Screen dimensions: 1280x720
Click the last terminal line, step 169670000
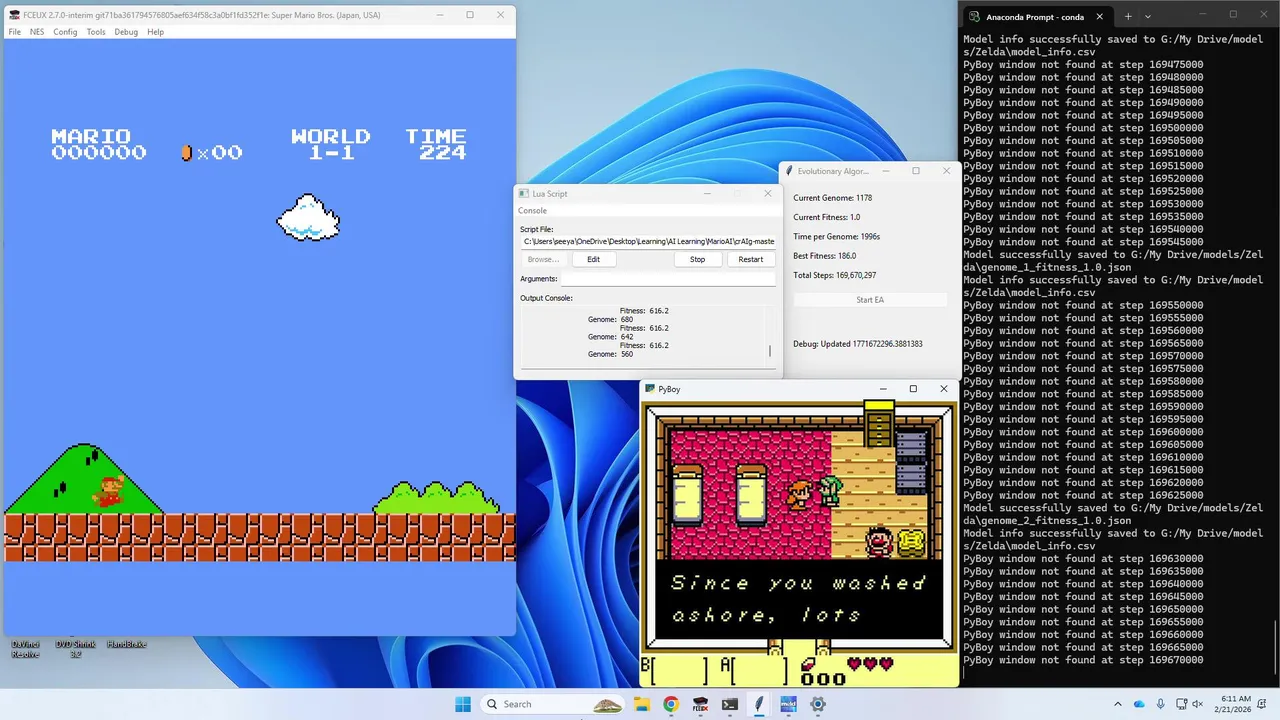click(x=1083, y=660)
